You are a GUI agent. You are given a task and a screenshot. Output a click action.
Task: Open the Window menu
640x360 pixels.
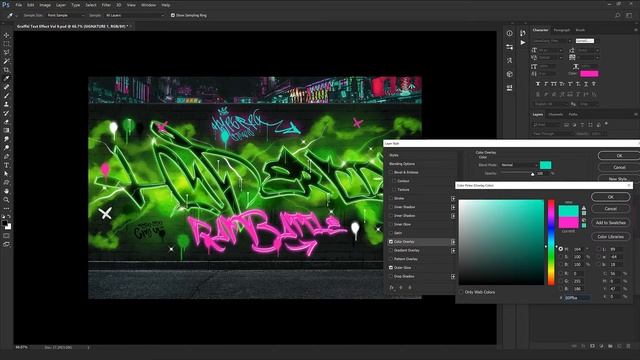[148, 5]
